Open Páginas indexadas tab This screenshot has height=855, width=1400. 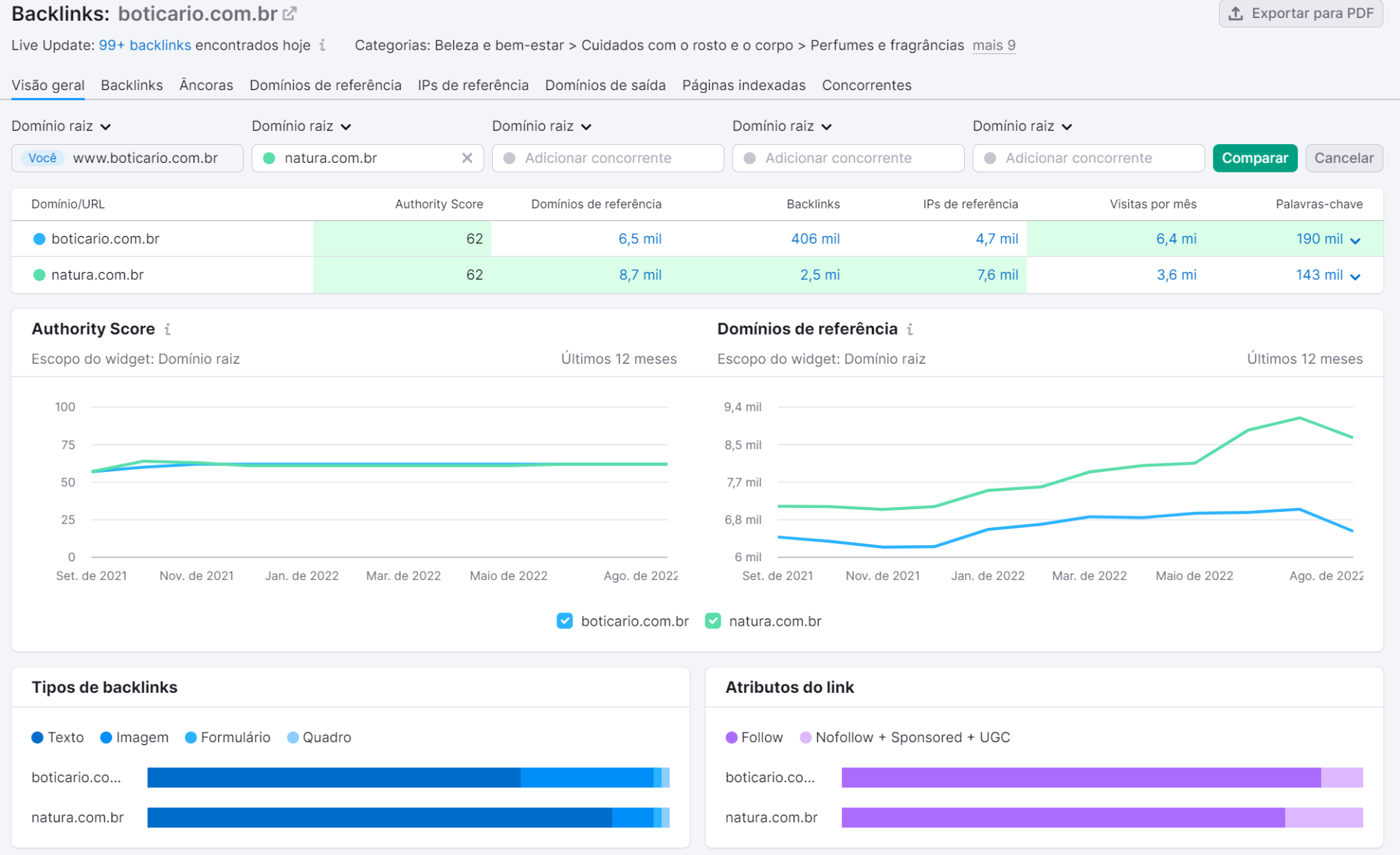744,85
